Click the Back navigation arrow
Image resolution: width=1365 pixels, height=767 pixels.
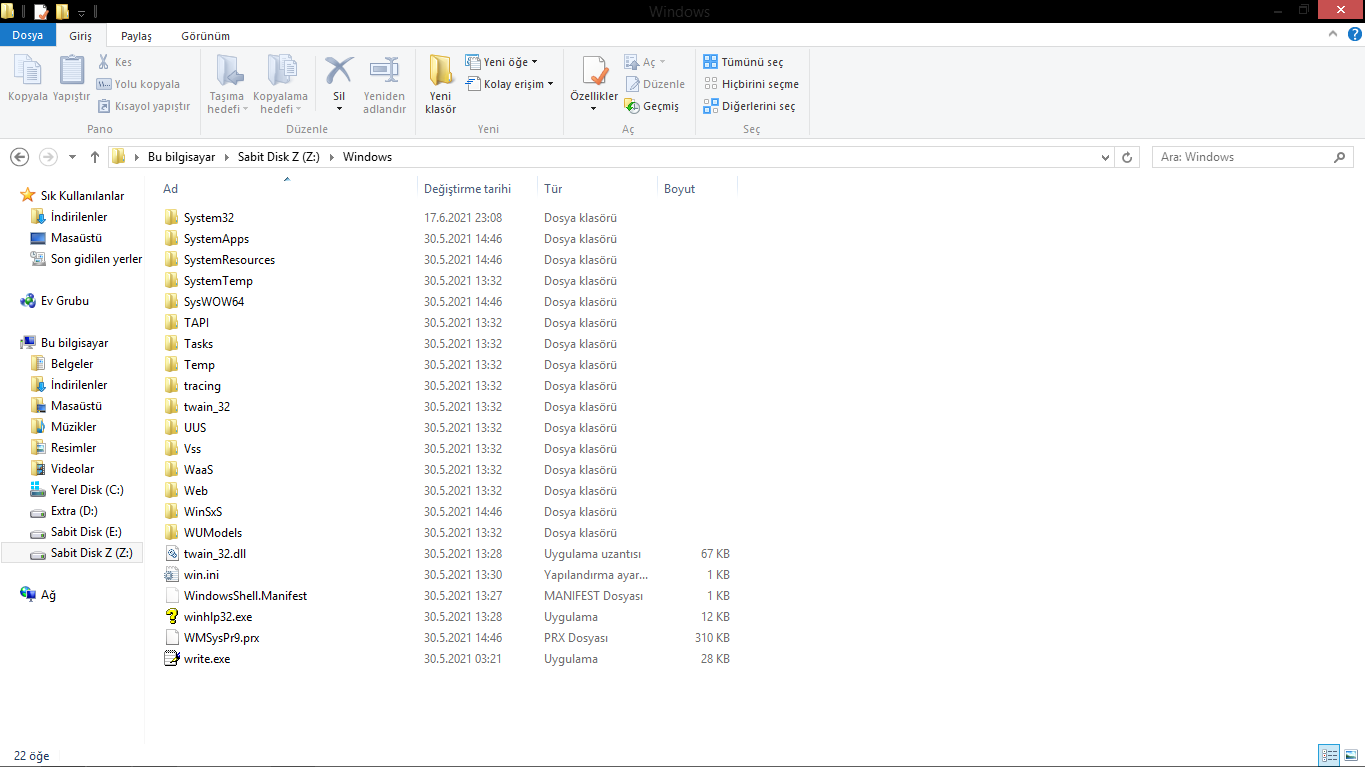coord(19,157)
